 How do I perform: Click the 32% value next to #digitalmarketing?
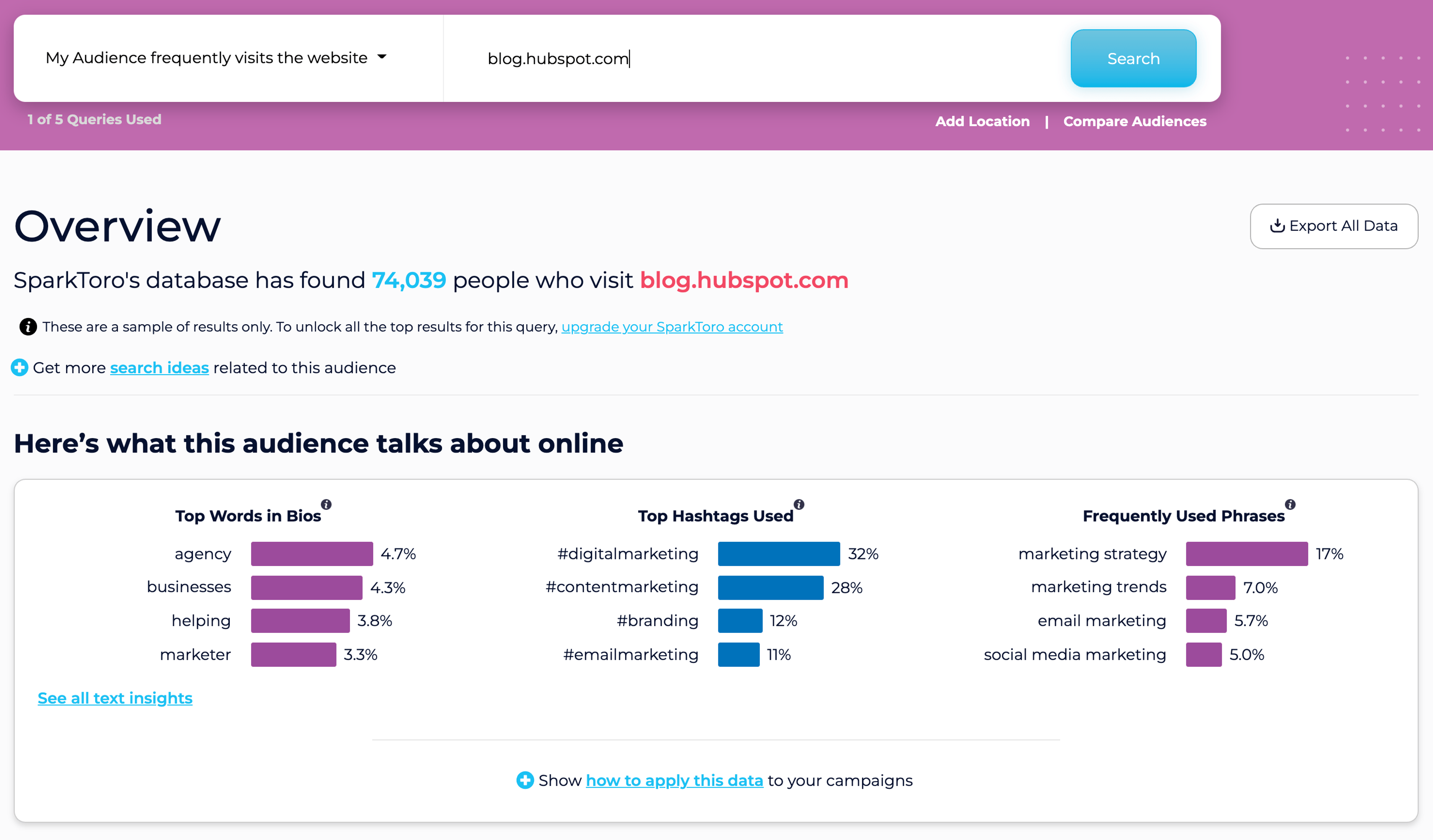click(x=863, y=554)
